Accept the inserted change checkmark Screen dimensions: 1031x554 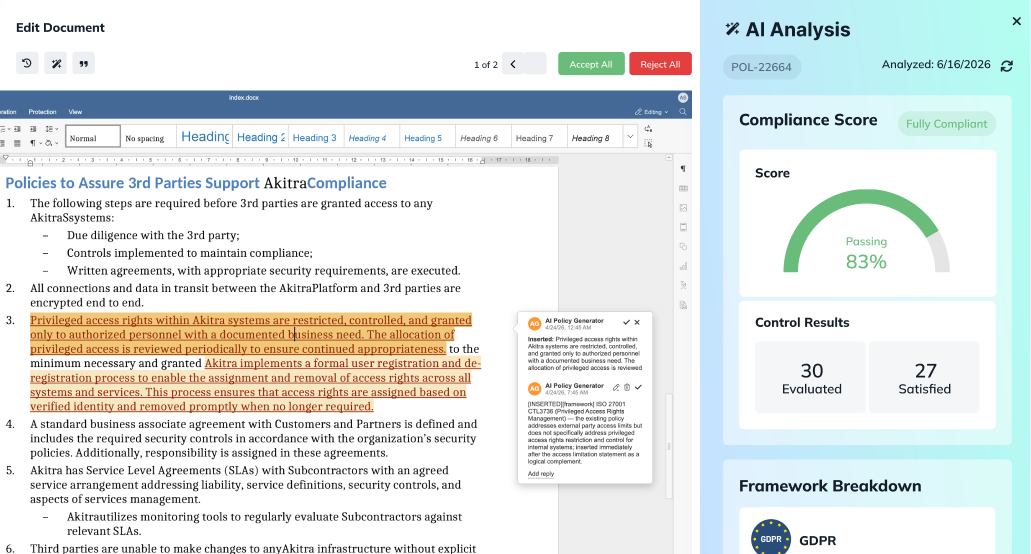[626, 322]
